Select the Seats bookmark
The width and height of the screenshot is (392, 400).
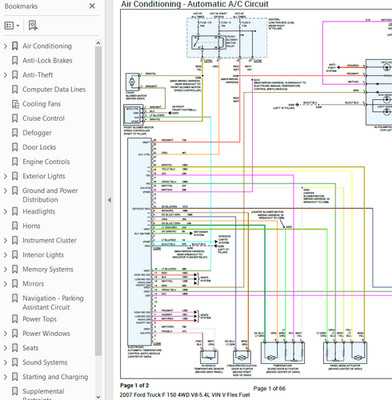point(30,348)
